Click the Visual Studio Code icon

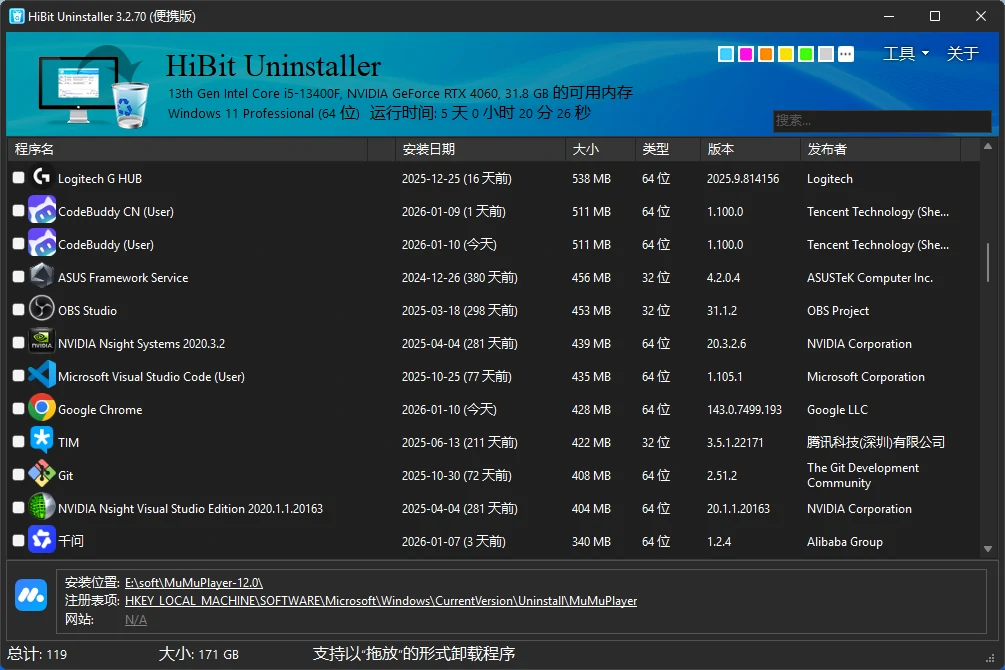[x=41, y=376]
